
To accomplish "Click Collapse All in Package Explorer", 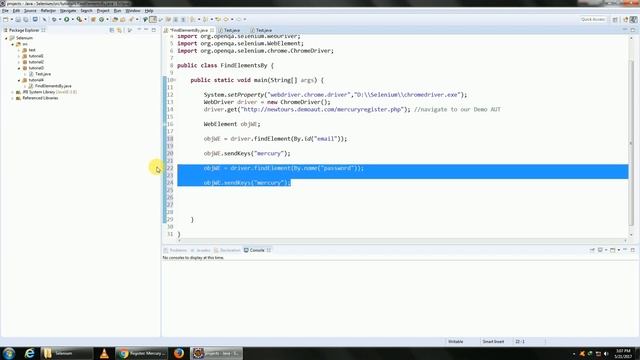I will point(111,30).
